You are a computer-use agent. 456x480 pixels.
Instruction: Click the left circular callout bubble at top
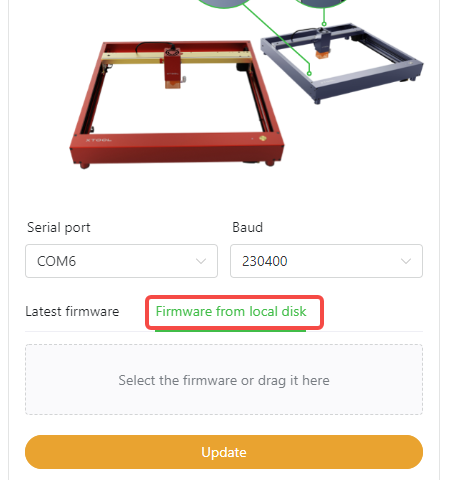click(x=224, y=3)
